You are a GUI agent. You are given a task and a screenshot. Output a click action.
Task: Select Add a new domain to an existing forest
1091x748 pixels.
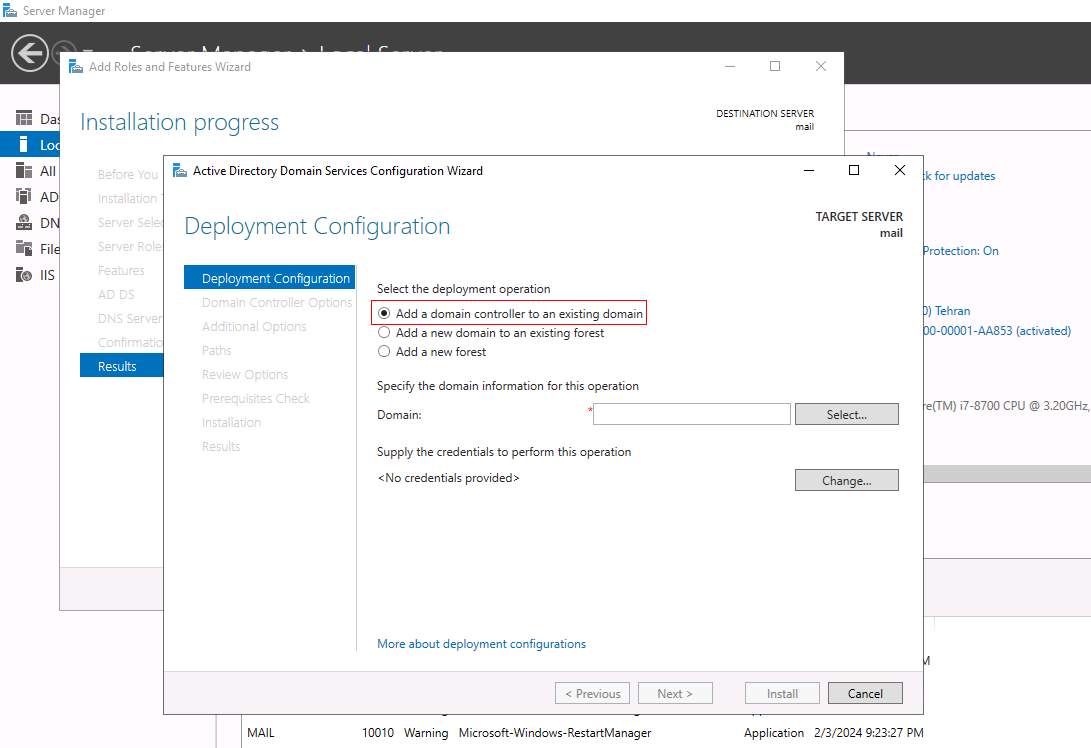(384, 333)
